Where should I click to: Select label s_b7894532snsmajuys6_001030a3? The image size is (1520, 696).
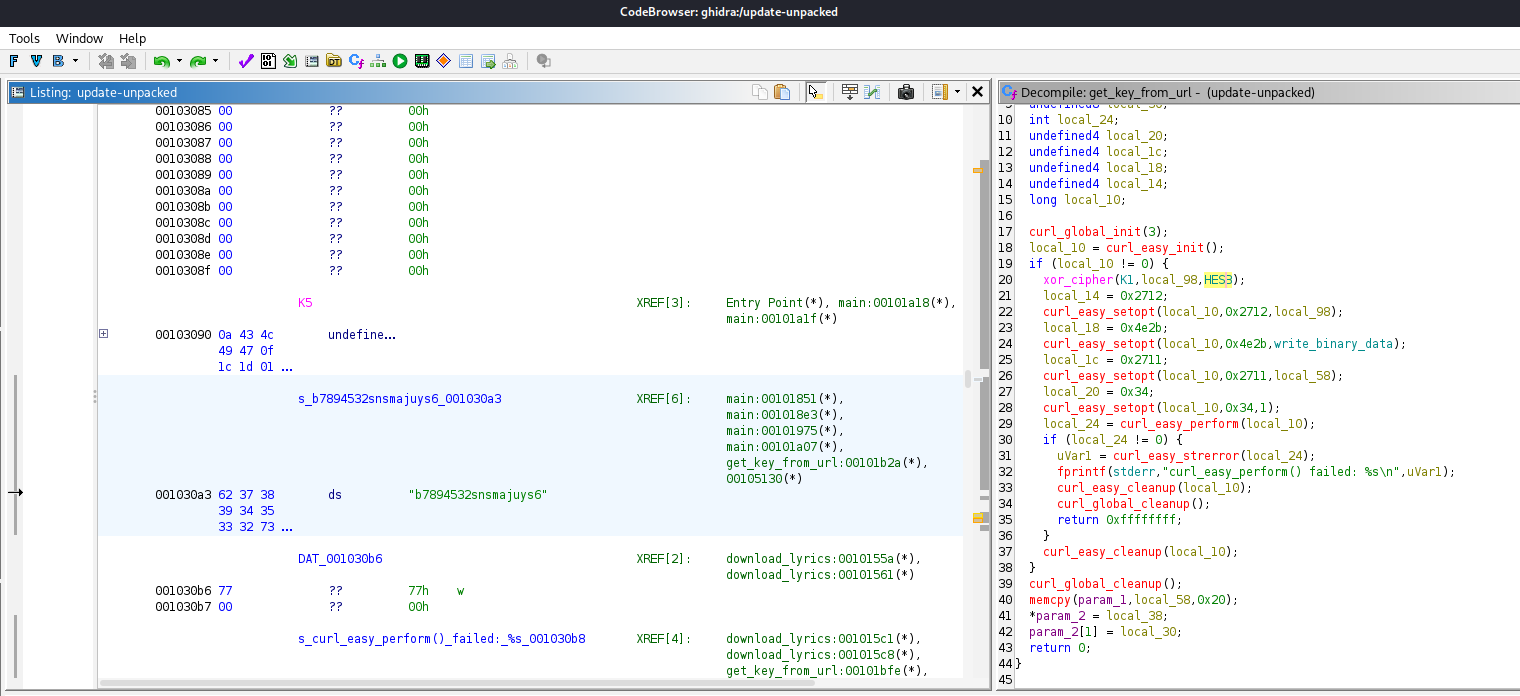(x=400, y=398)
